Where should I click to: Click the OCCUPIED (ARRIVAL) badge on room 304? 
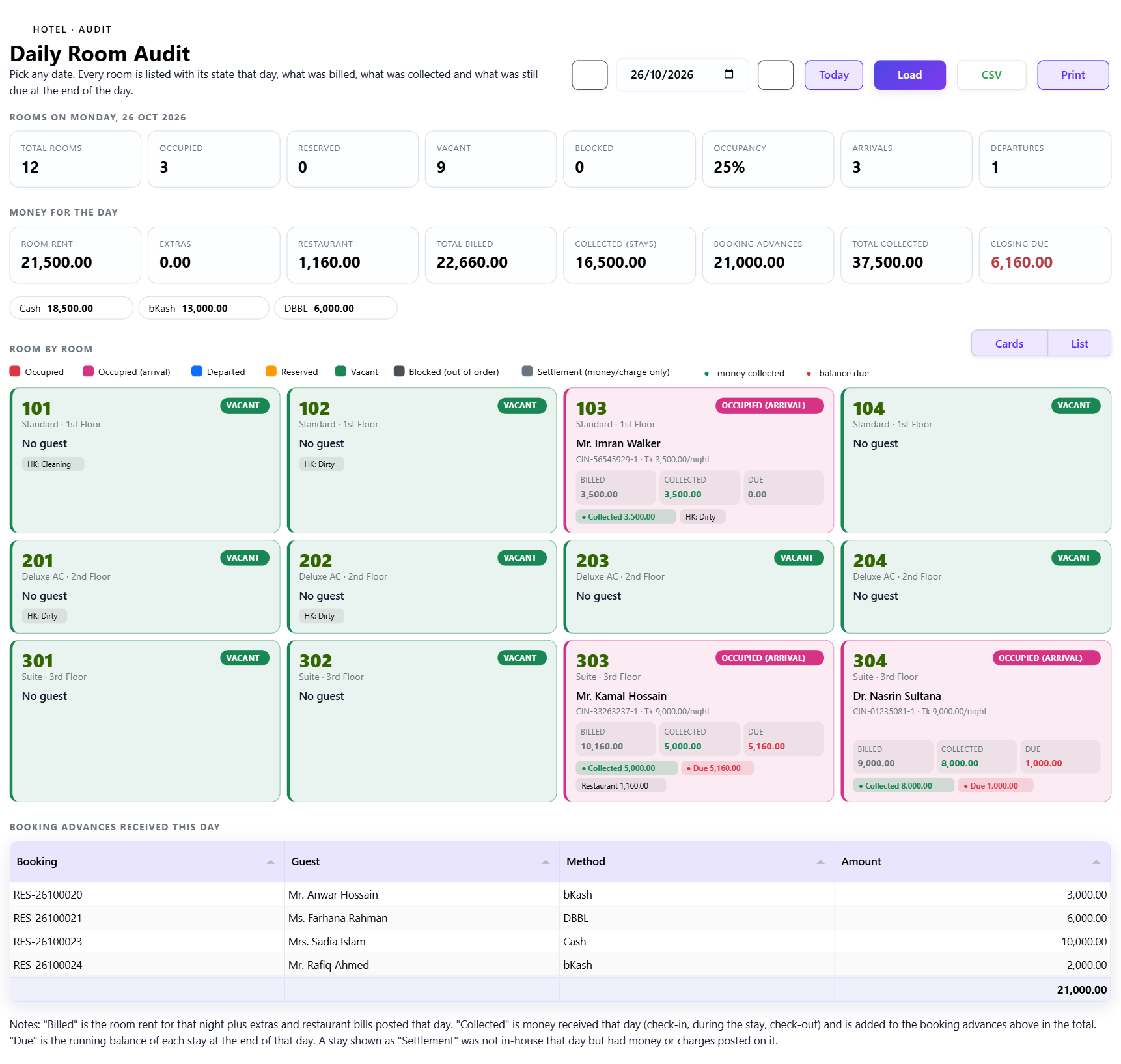click(1046, 658)
